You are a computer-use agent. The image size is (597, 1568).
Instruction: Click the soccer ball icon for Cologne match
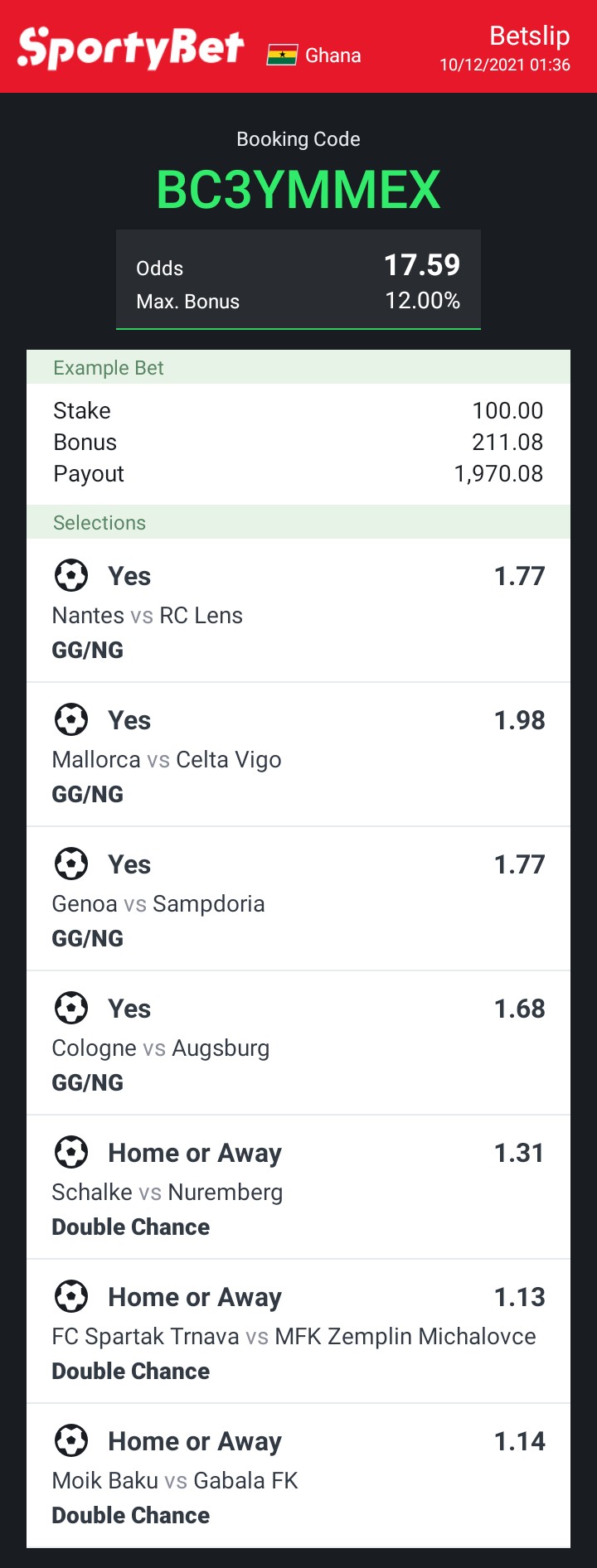tap(71, 1008)
